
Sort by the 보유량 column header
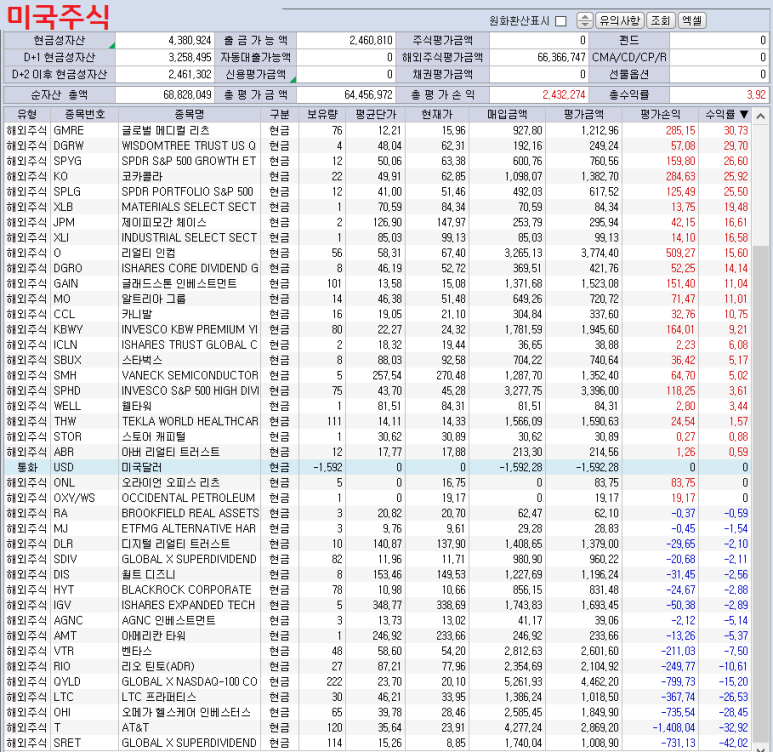tap(322, 114)
